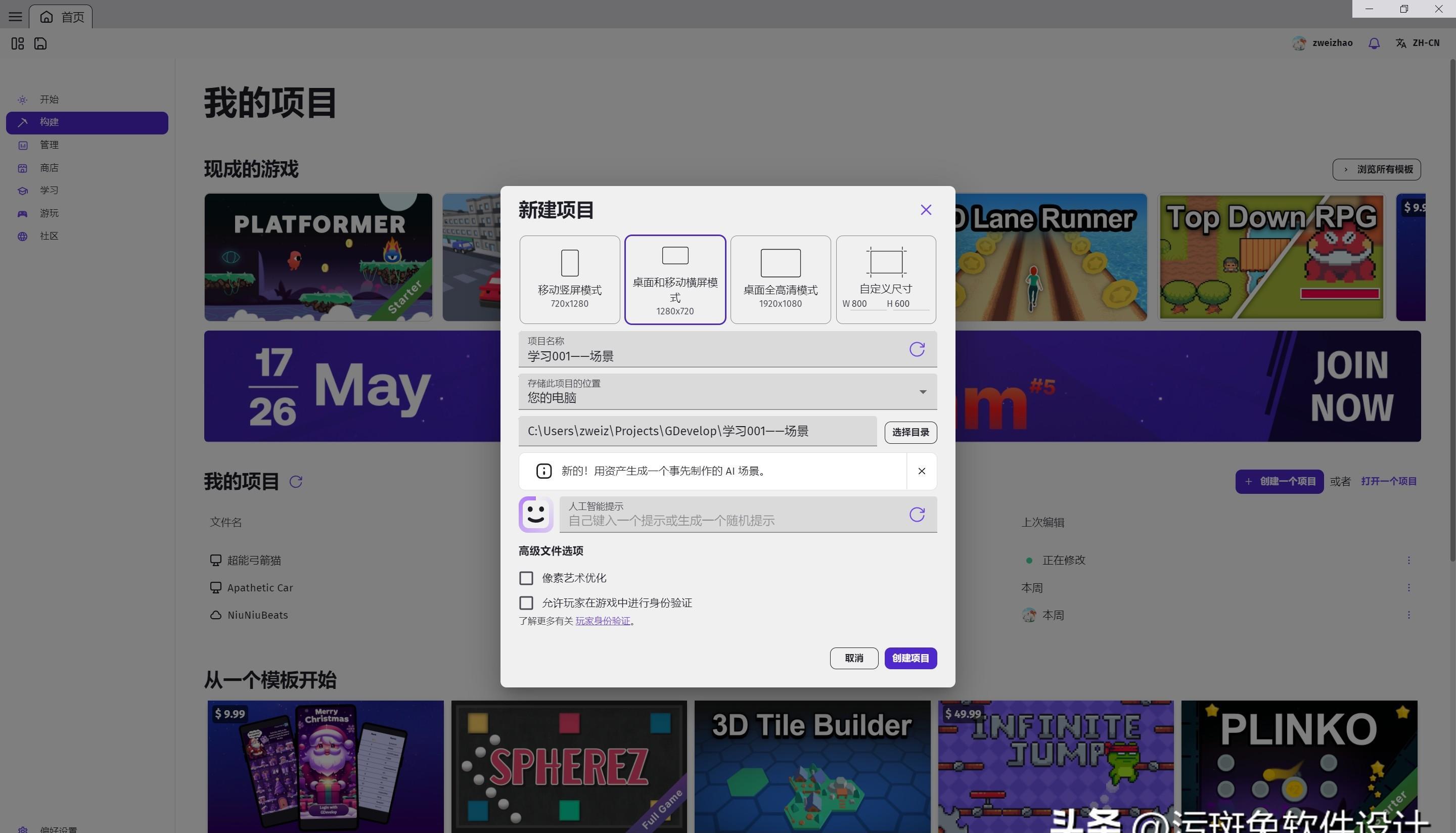Open the 3D Tile Builder template

tap(812, 767)
